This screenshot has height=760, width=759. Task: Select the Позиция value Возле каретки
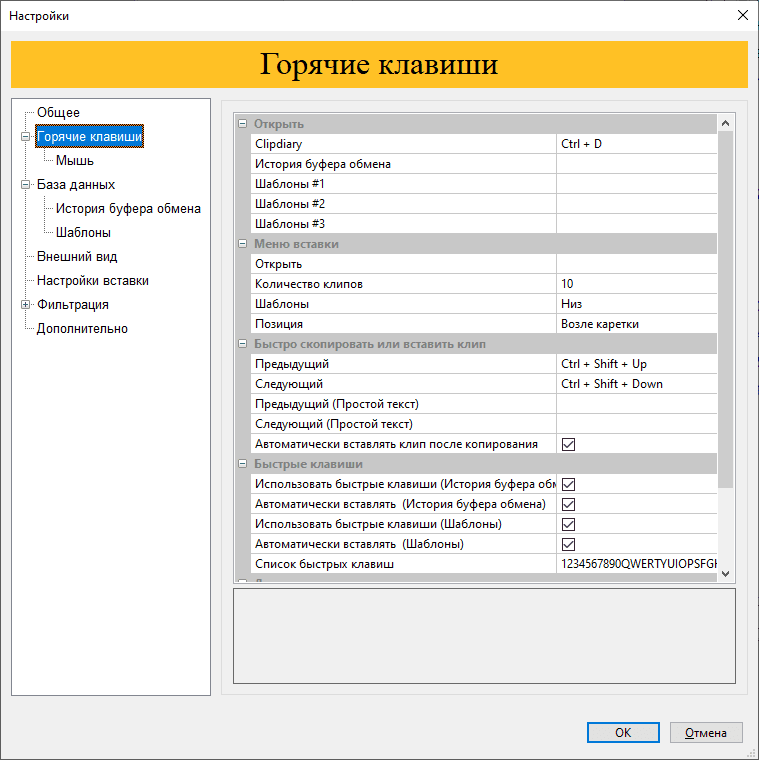[635, 324]
